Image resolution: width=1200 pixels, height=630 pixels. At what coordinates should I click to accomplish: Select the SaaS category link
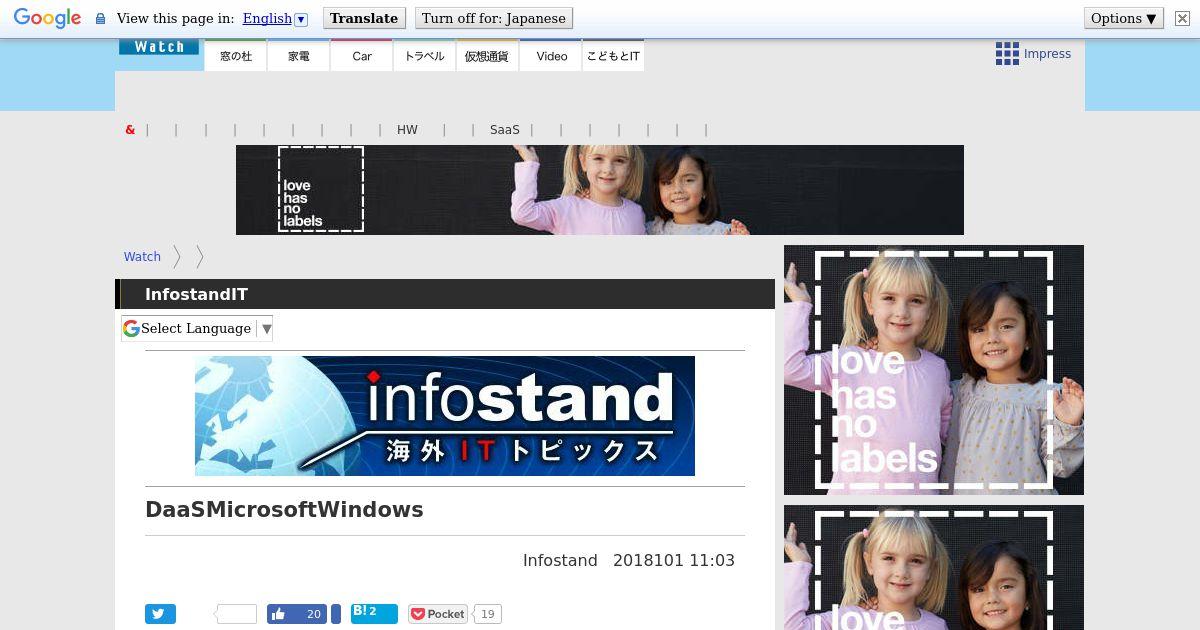point(505,130)
